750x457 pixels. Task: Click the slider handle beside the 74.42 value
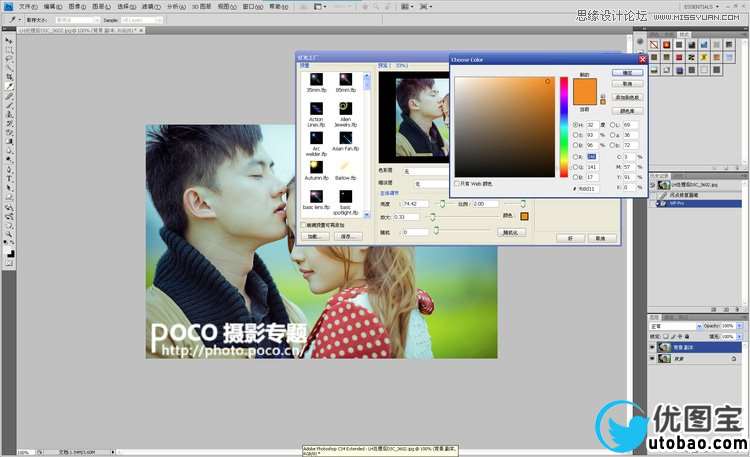tap(442, 204)
